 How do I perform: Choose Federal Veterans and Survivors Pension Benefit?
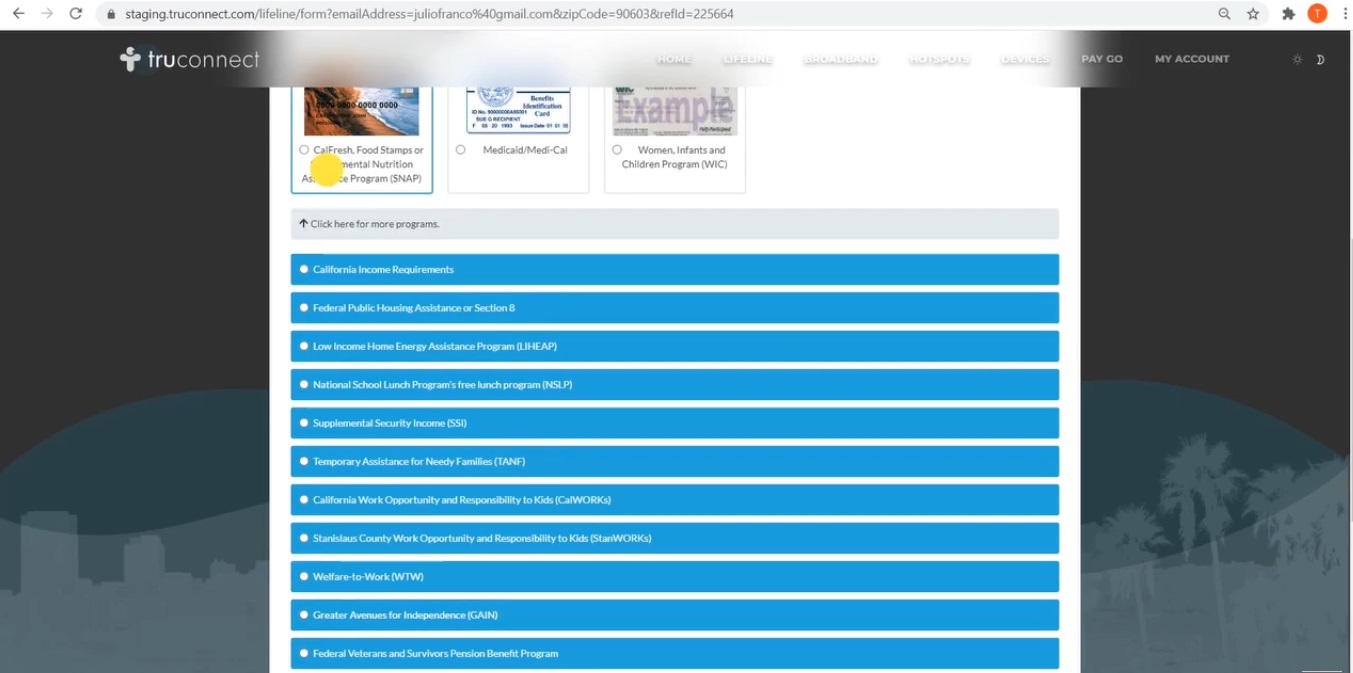tap(675, 654)
